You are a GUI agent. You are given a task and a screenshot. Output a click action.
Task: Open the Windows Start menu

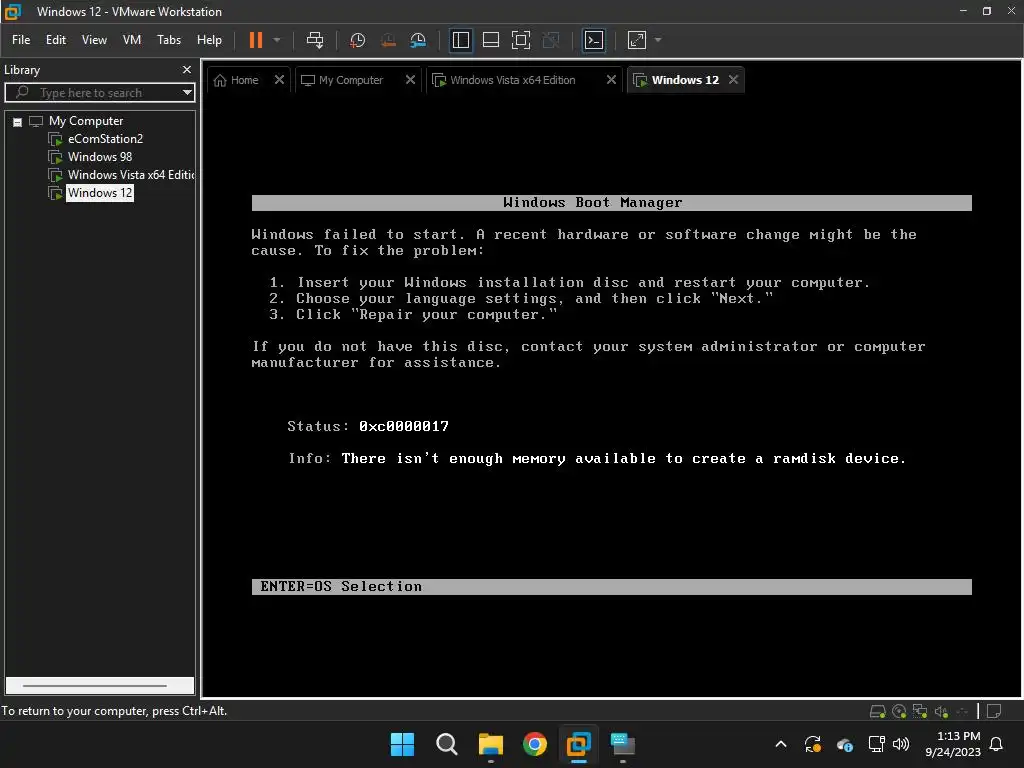tap(402, 744)
